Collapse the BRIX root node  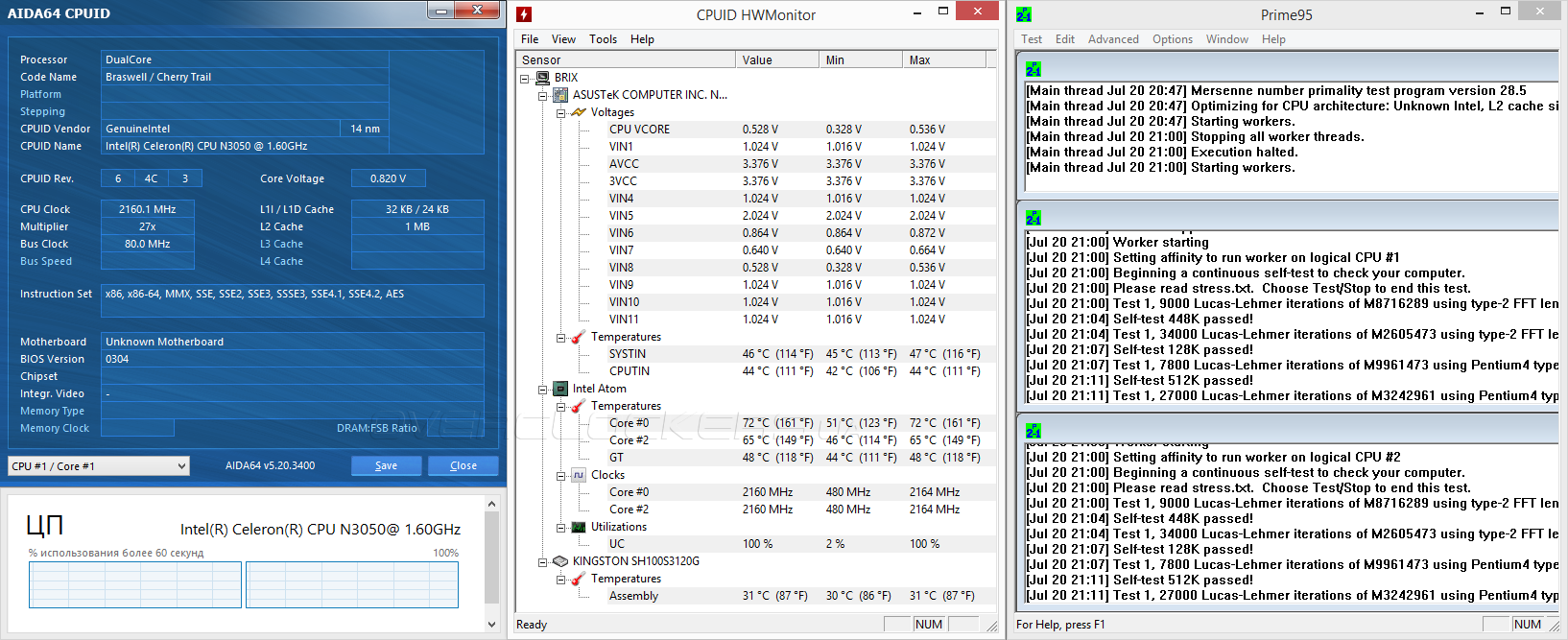(525, 78)
